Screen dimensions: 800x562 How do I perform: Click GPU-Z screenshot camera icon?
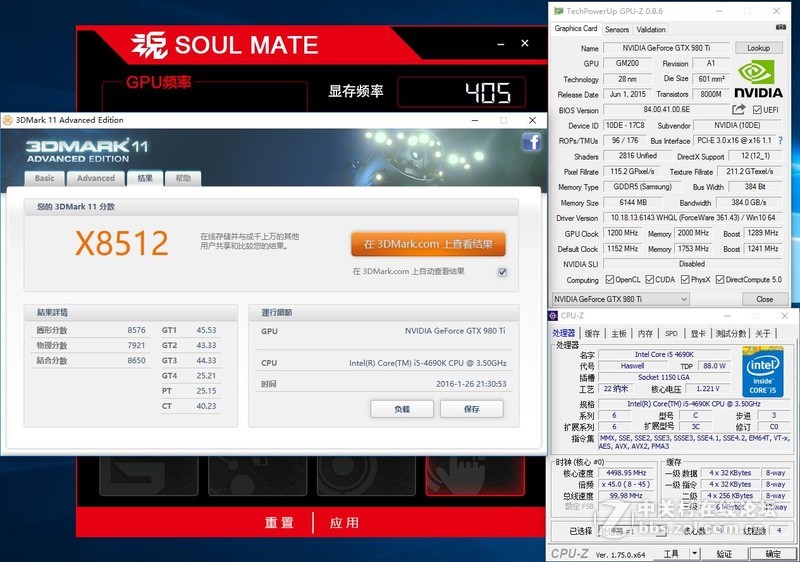point(780,27)
